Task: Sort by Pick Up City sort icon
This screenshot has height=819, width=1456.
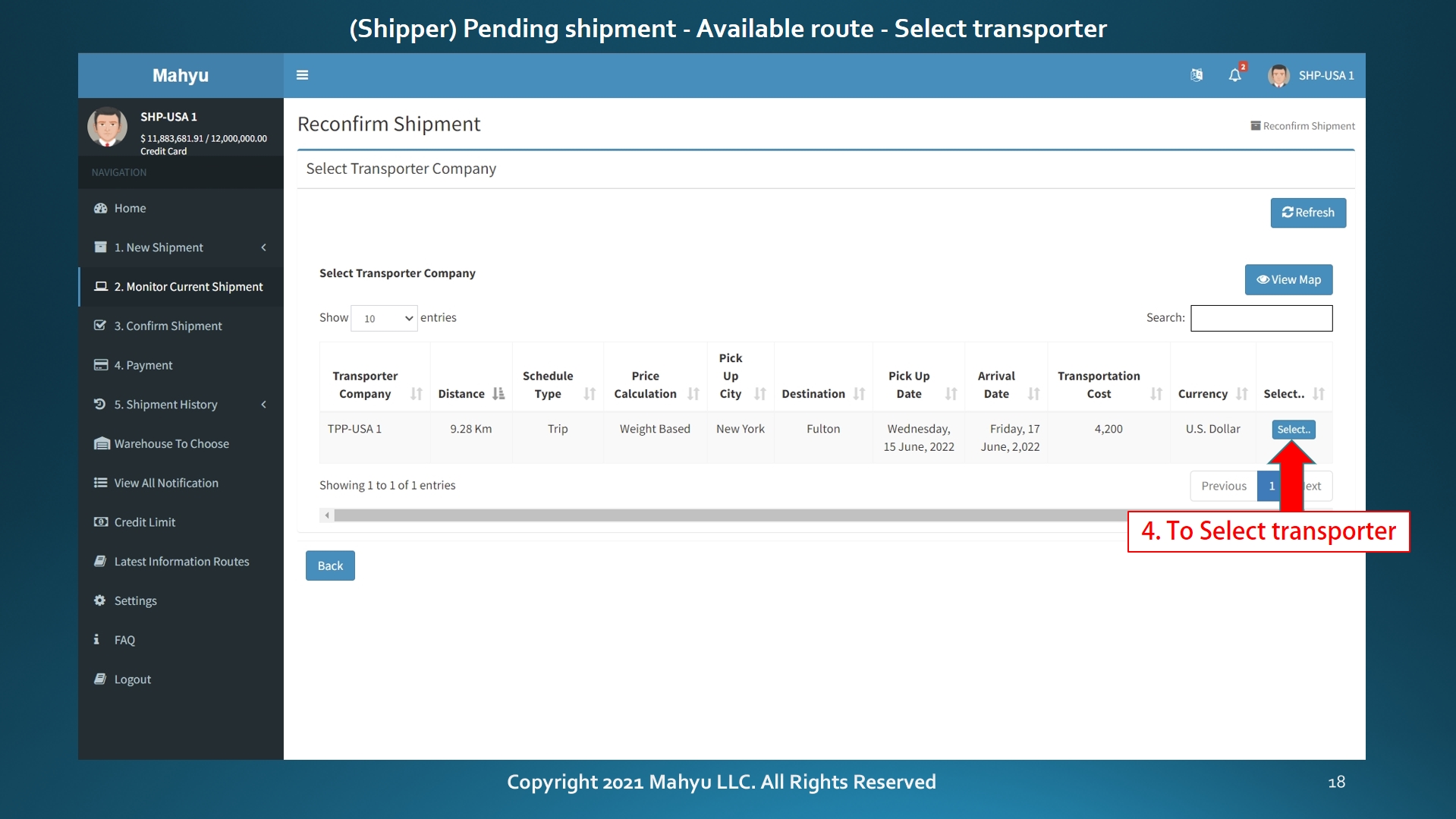Action: tap(760, 394)
